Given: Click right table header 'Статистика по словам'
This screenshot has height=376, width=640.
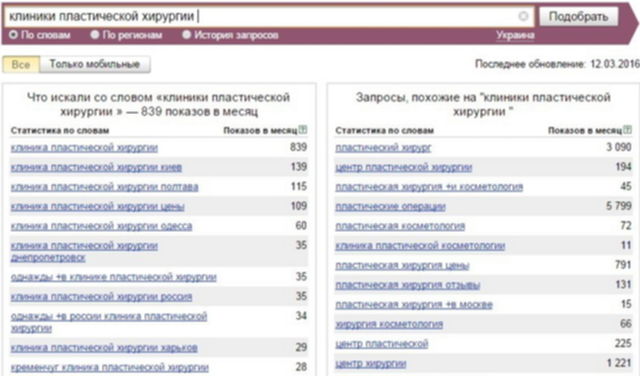Looking at the screenshot, I should coord(384,131).
